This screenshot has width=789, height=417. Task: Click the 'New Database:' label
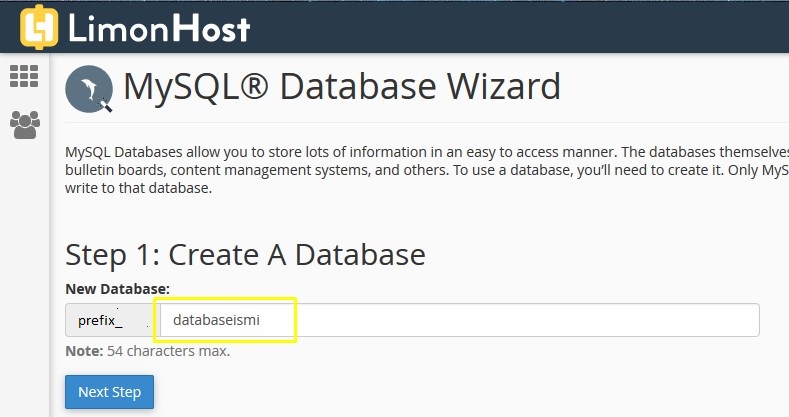[118, 289]
